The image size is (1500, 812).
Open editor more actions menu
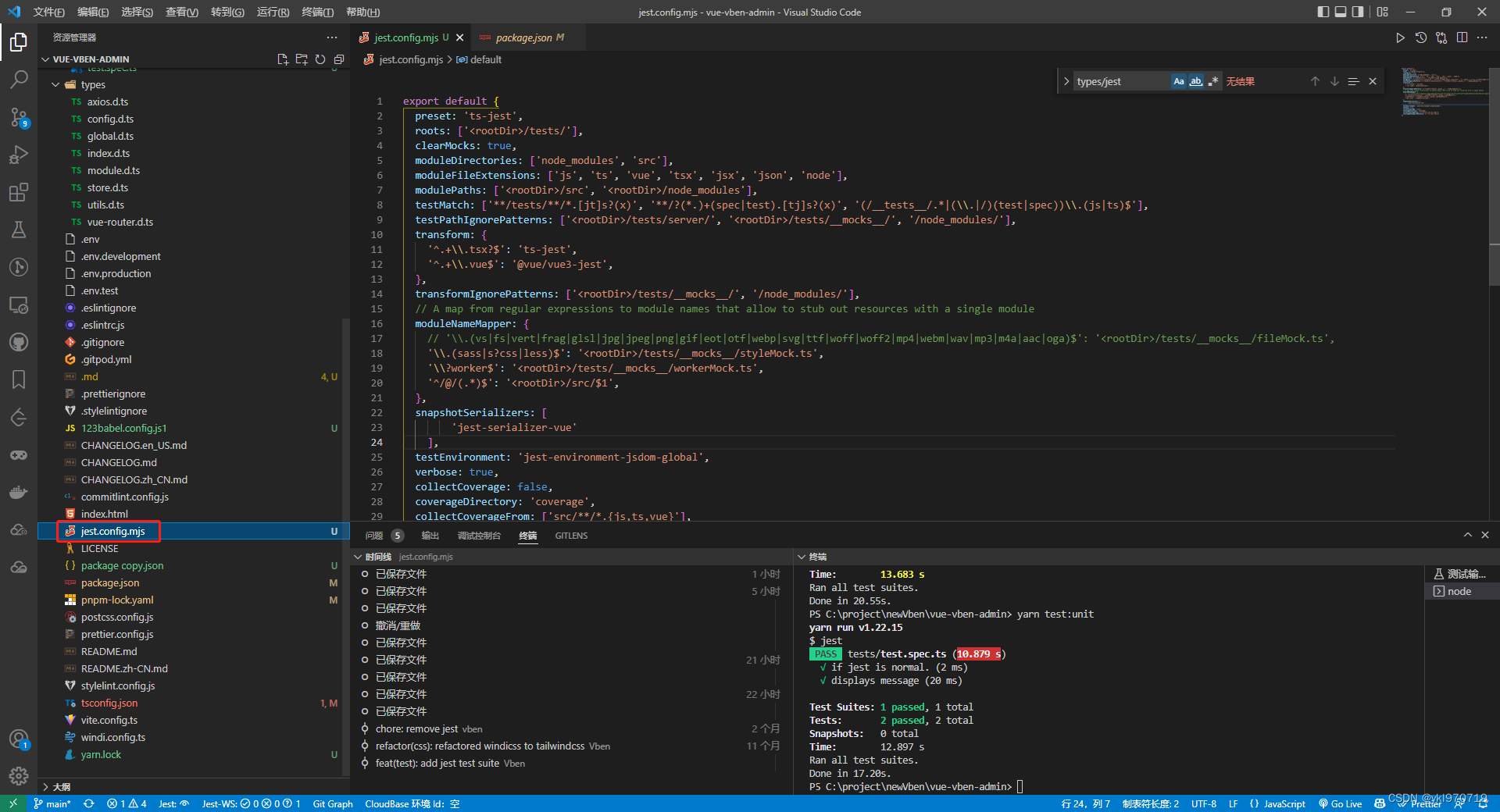[1482, 37]
